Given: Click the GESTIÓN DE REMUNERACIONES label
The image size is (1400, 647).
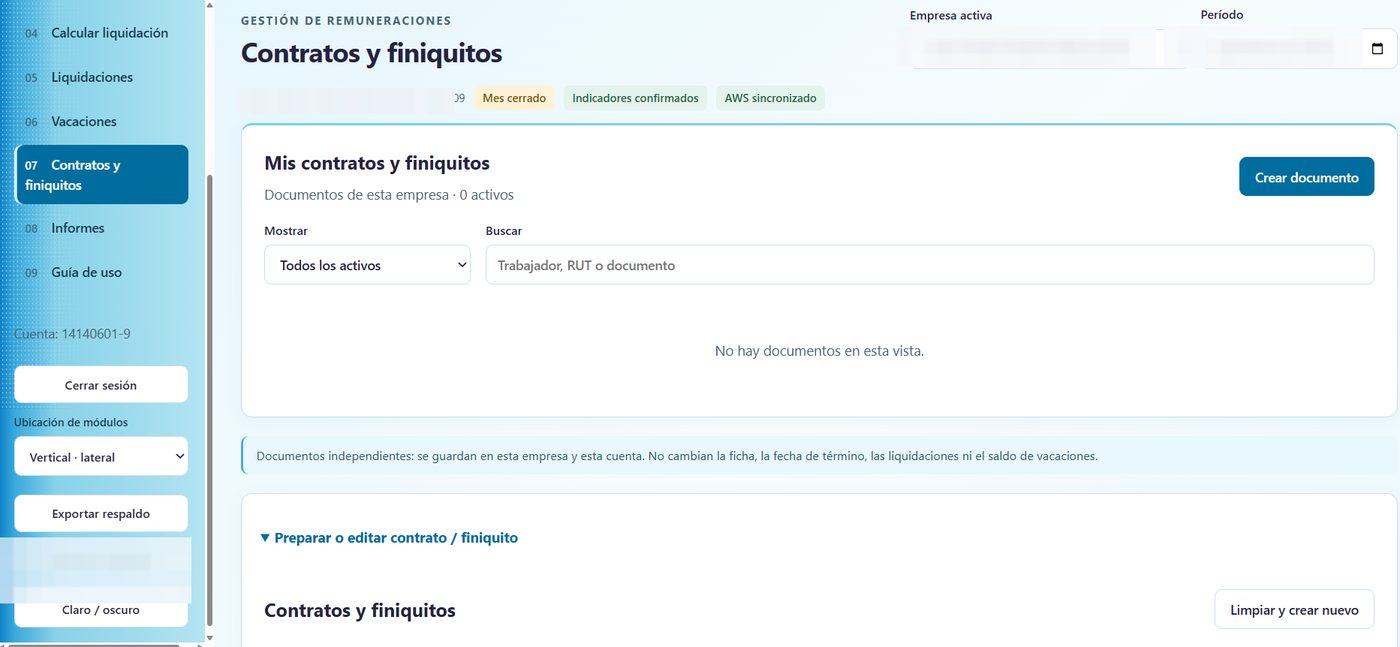Looking at the screenshot, I should point(346,20).
